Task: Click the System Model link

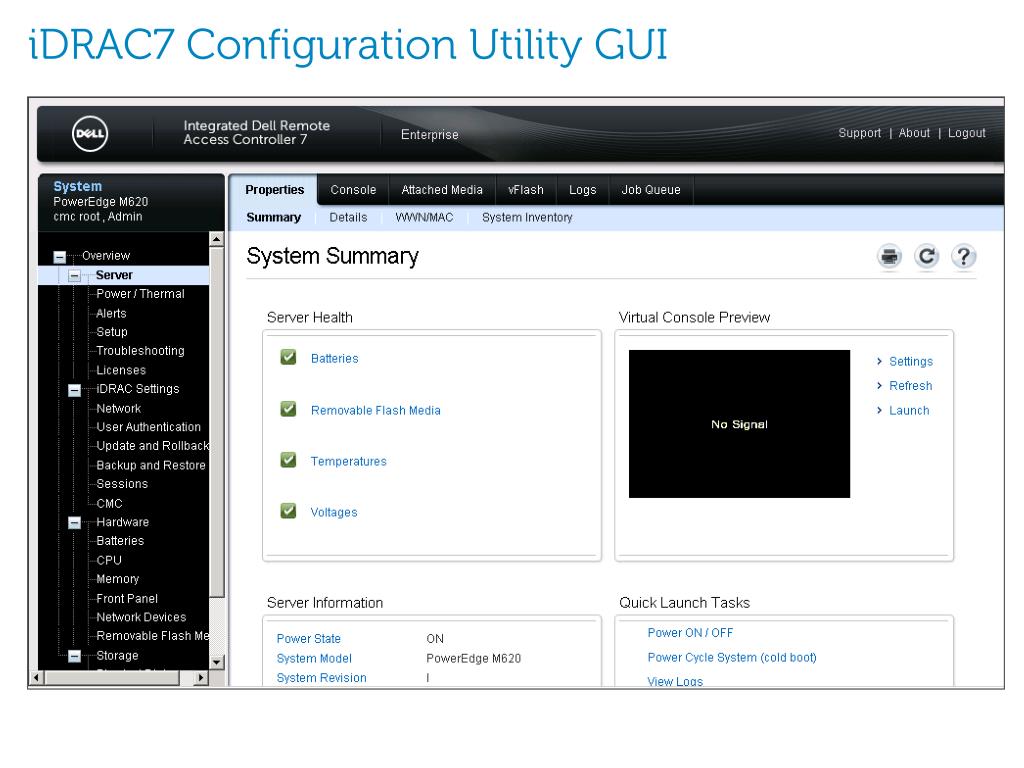Action: [x=313, y=658]
